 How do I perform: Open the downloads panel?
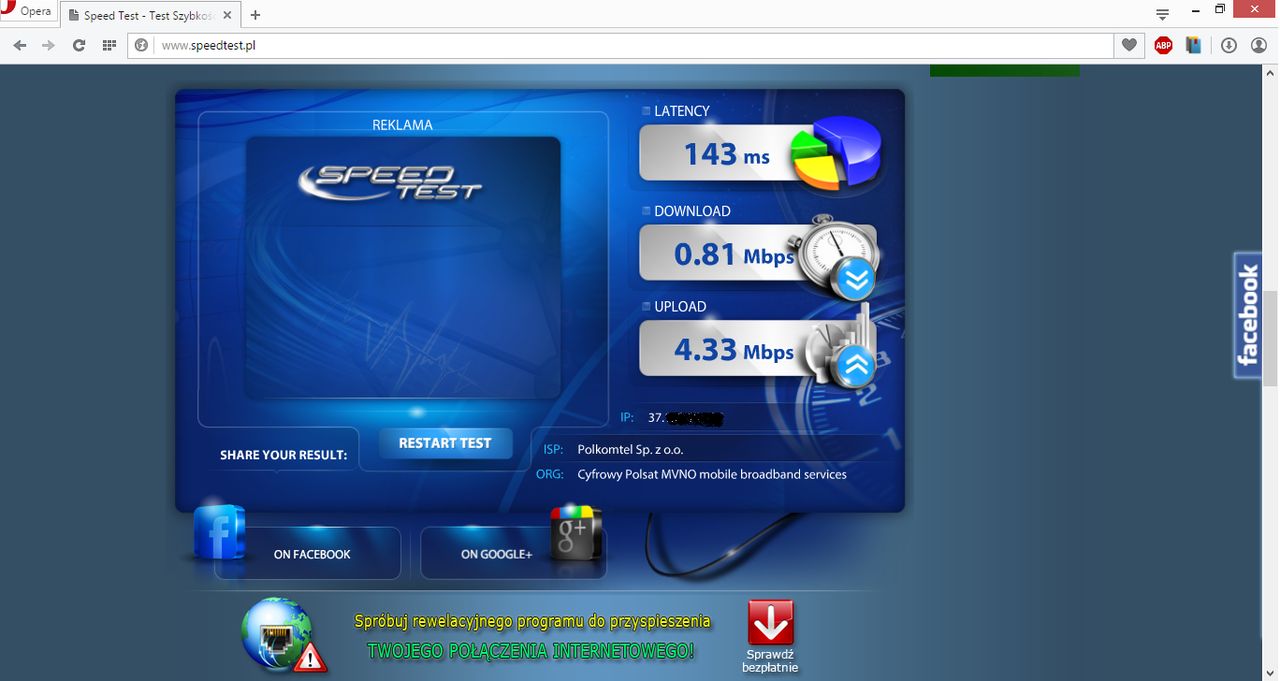[x=1229, y=45]
